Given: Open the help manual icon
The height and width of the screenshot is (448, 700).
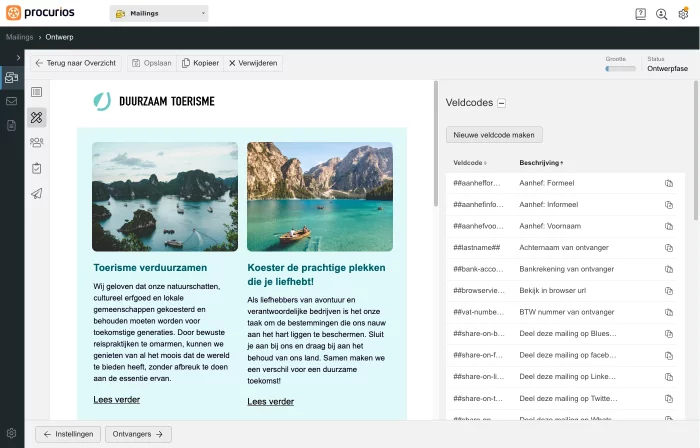Looking at the screenshot, I should pyautogui.click(x=640, y=14).
